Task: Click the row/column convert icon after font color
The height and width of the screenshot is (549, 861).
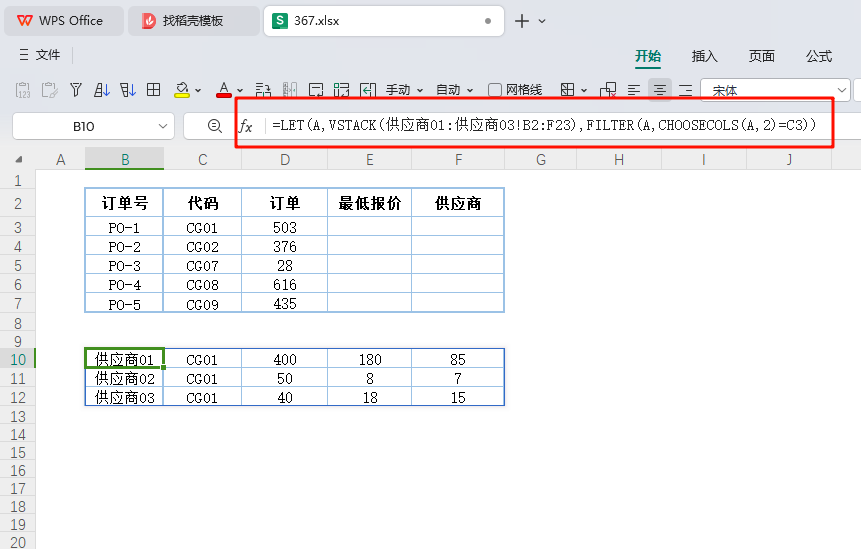Action: tap(263, 89)
